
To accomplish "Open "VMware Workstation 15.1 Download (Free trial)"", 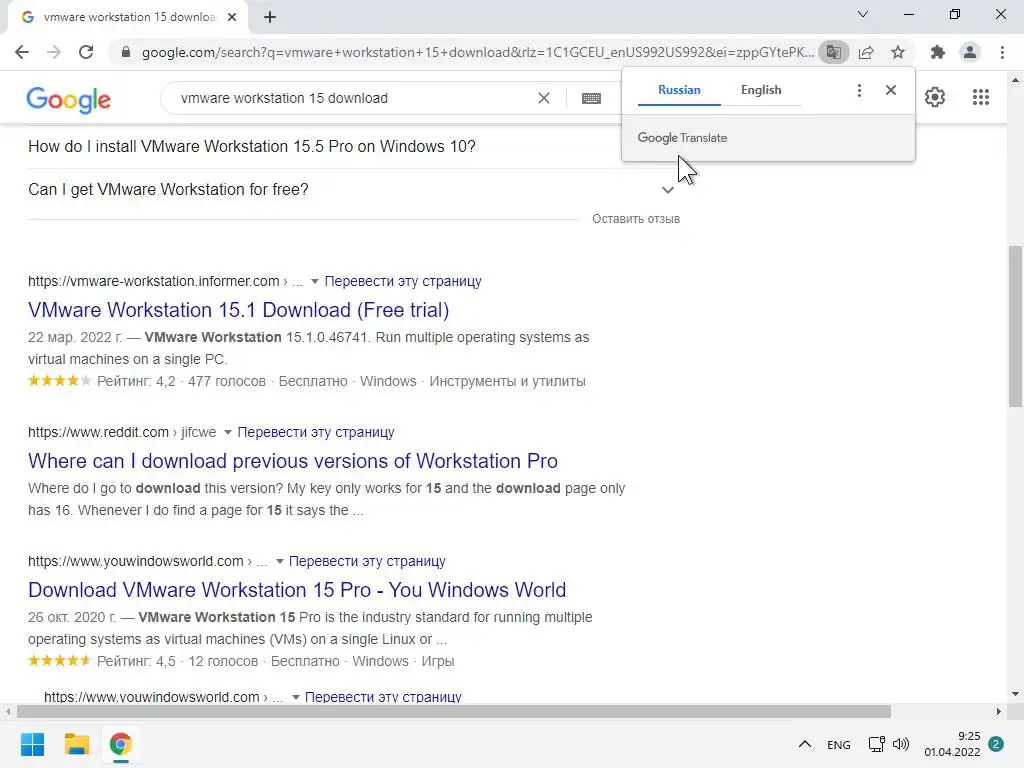I will [238, 310].
